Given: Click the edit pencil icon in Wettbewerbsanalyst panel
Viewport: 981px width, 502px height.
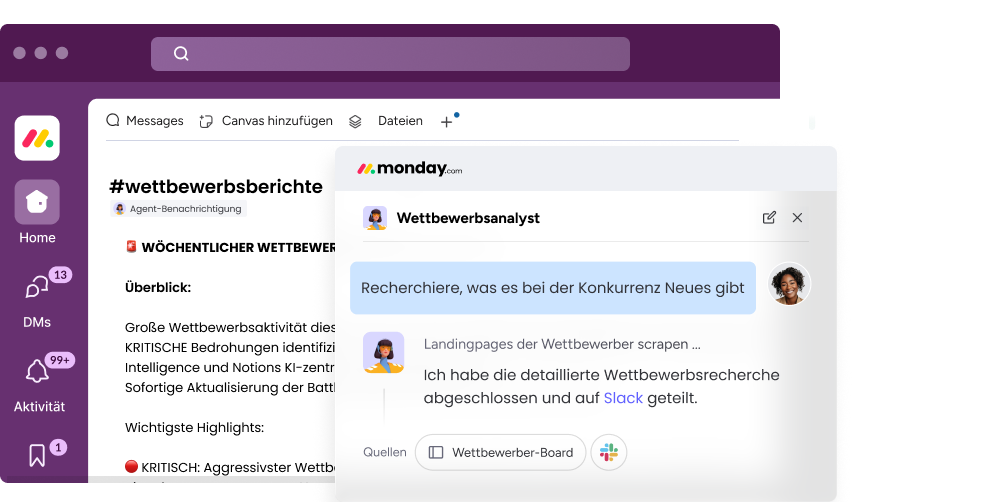Looking at the screenshot, I should 769,218.
